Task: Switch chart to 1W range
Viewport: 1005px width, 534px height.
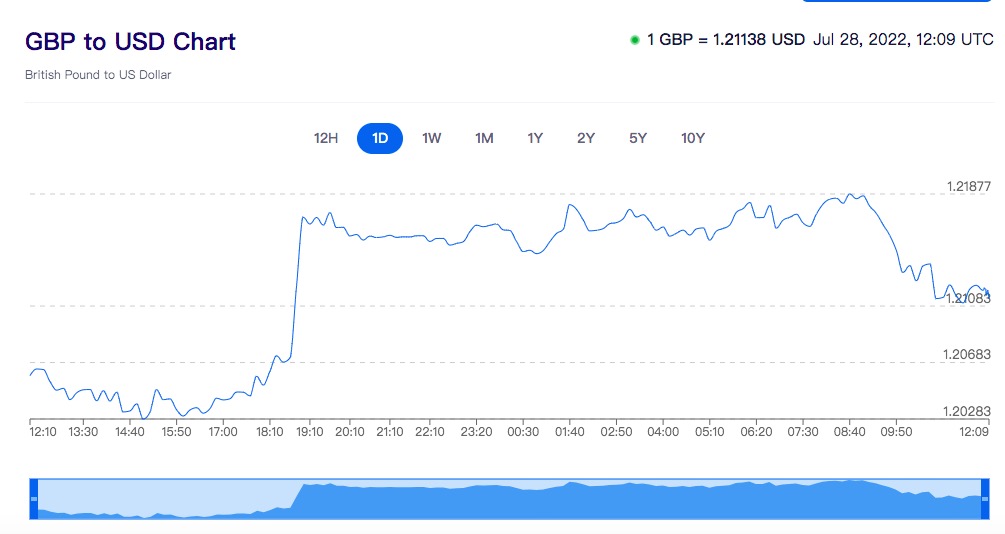Action: [x=431, y=138]
